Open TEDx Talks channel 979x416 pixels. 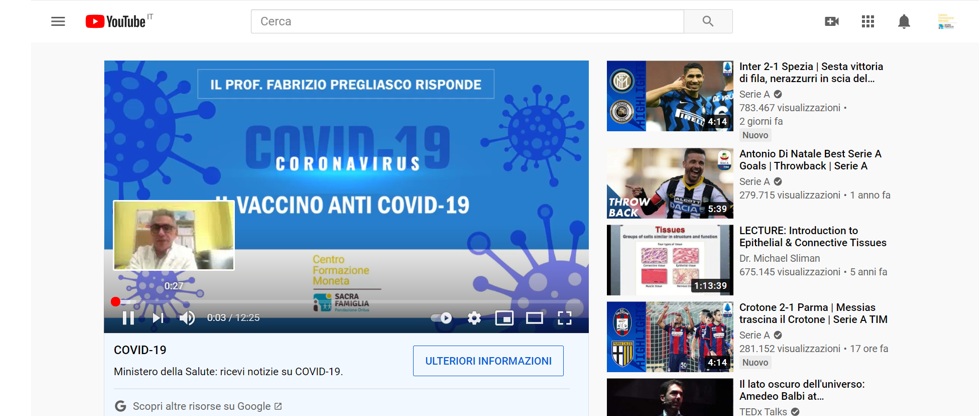(x=763, y=412)
